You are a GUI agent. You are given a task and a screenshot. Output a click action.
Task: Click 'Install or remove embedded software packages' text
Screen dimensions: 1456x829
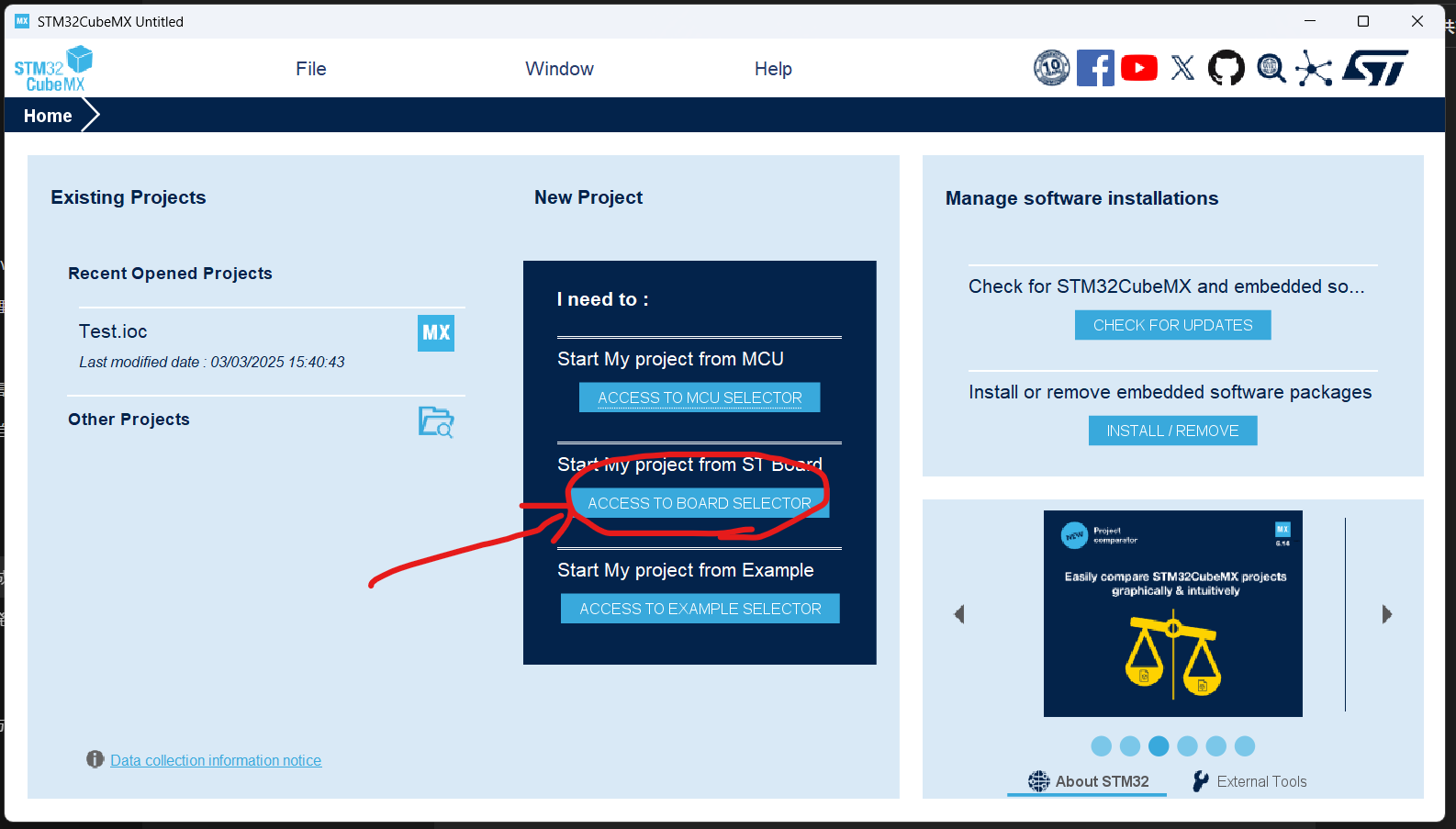tap(1170, 392)
